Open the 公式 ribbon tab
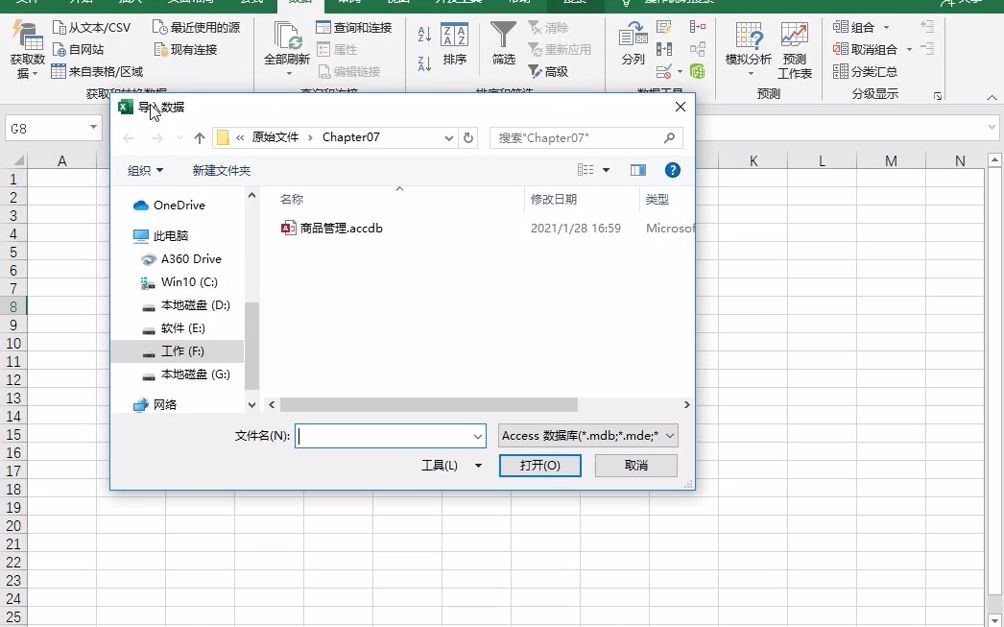 (250, 5)
